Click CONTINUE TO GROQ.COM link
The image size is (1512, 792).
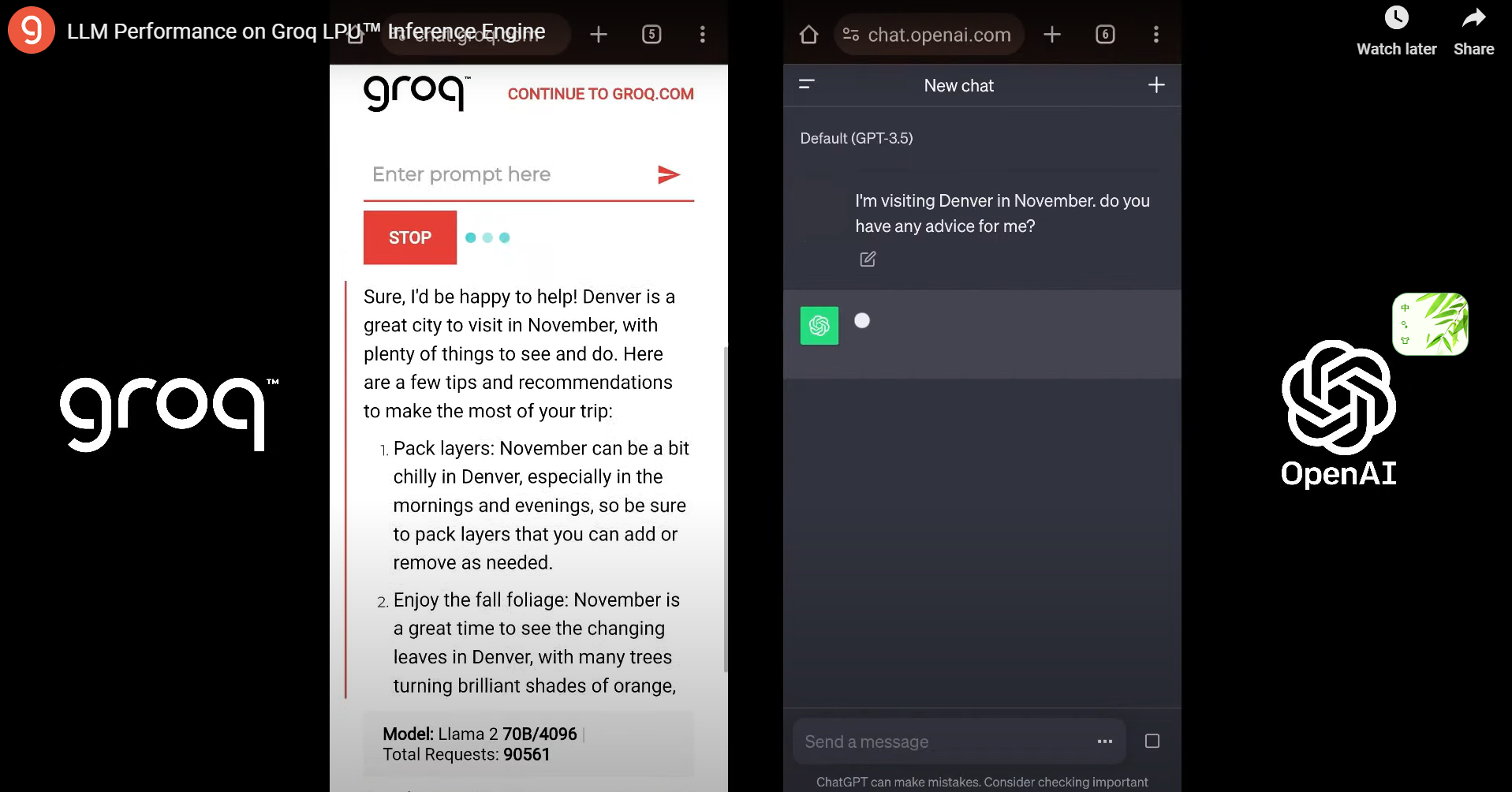(x=600, y=94)
